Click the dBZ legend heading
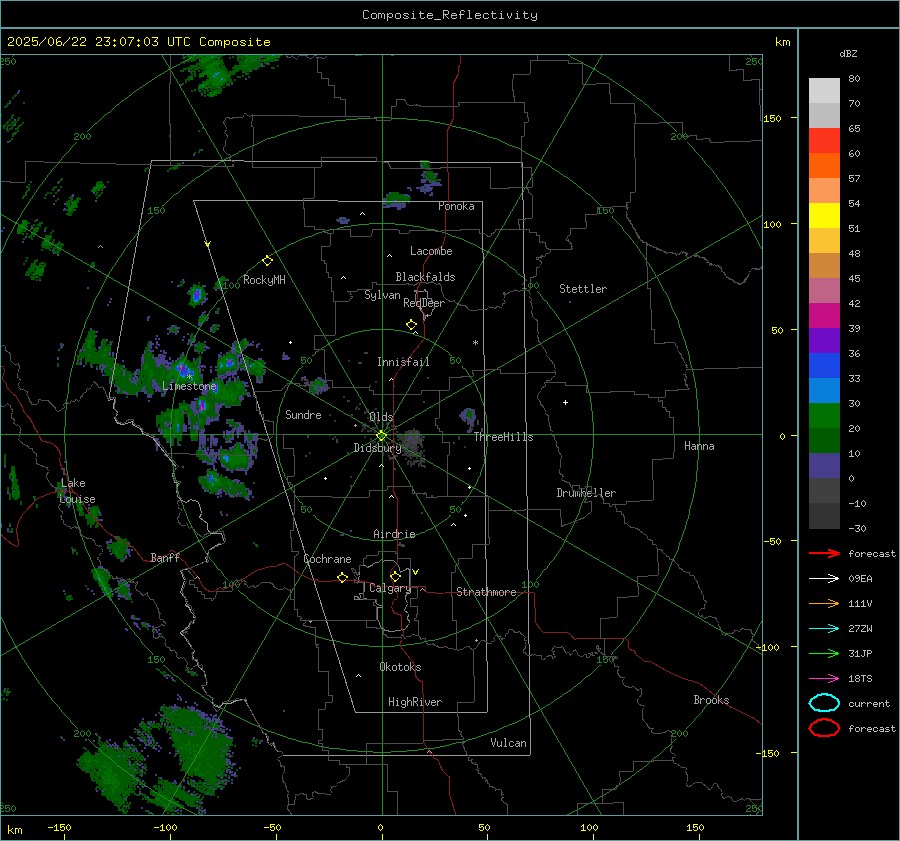The width and height of the screenshot is (900, 841). 848,53
